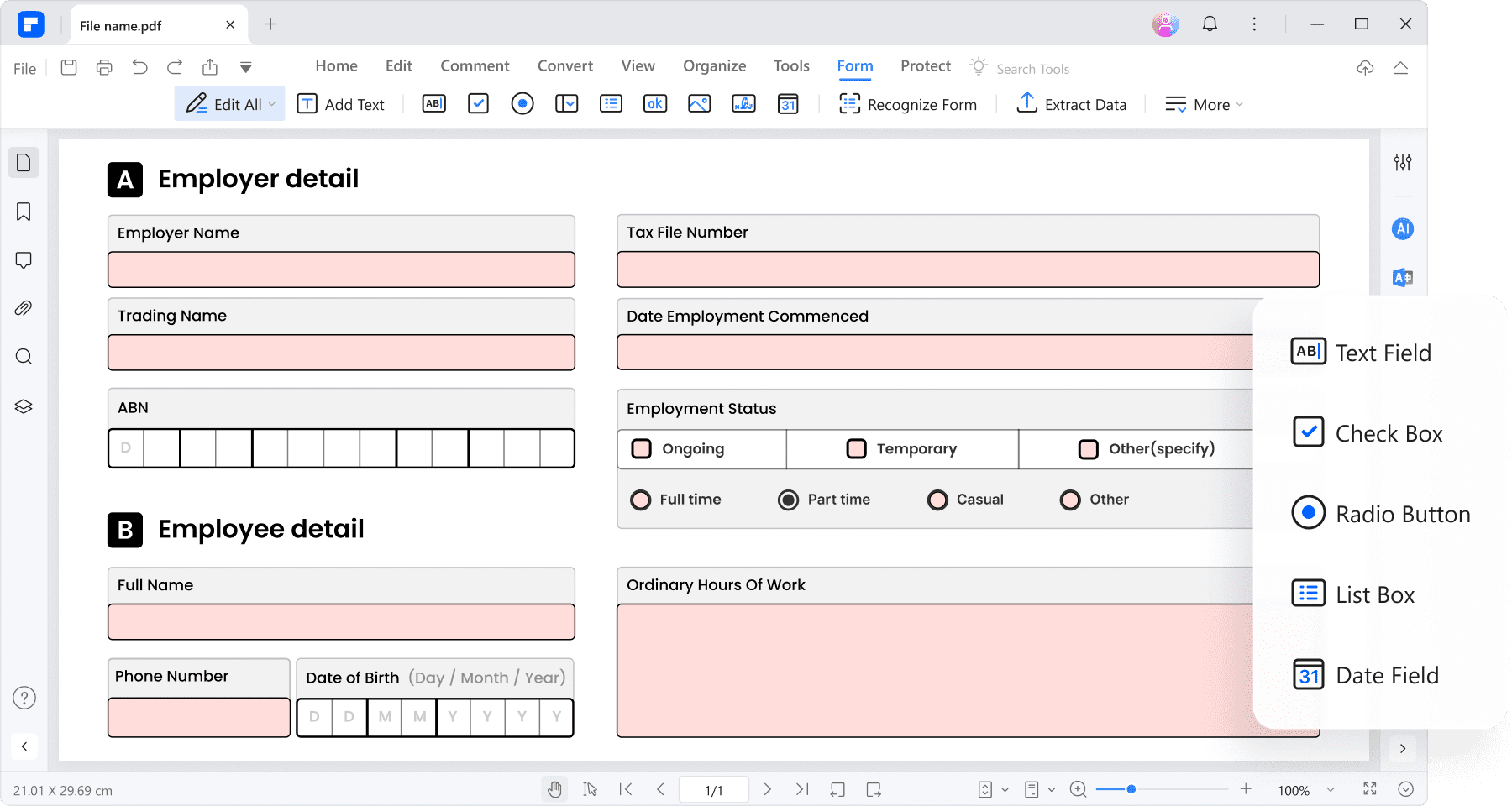
Task: Choose Date Field from the popup menu
Action: [x=1365, y=675]
